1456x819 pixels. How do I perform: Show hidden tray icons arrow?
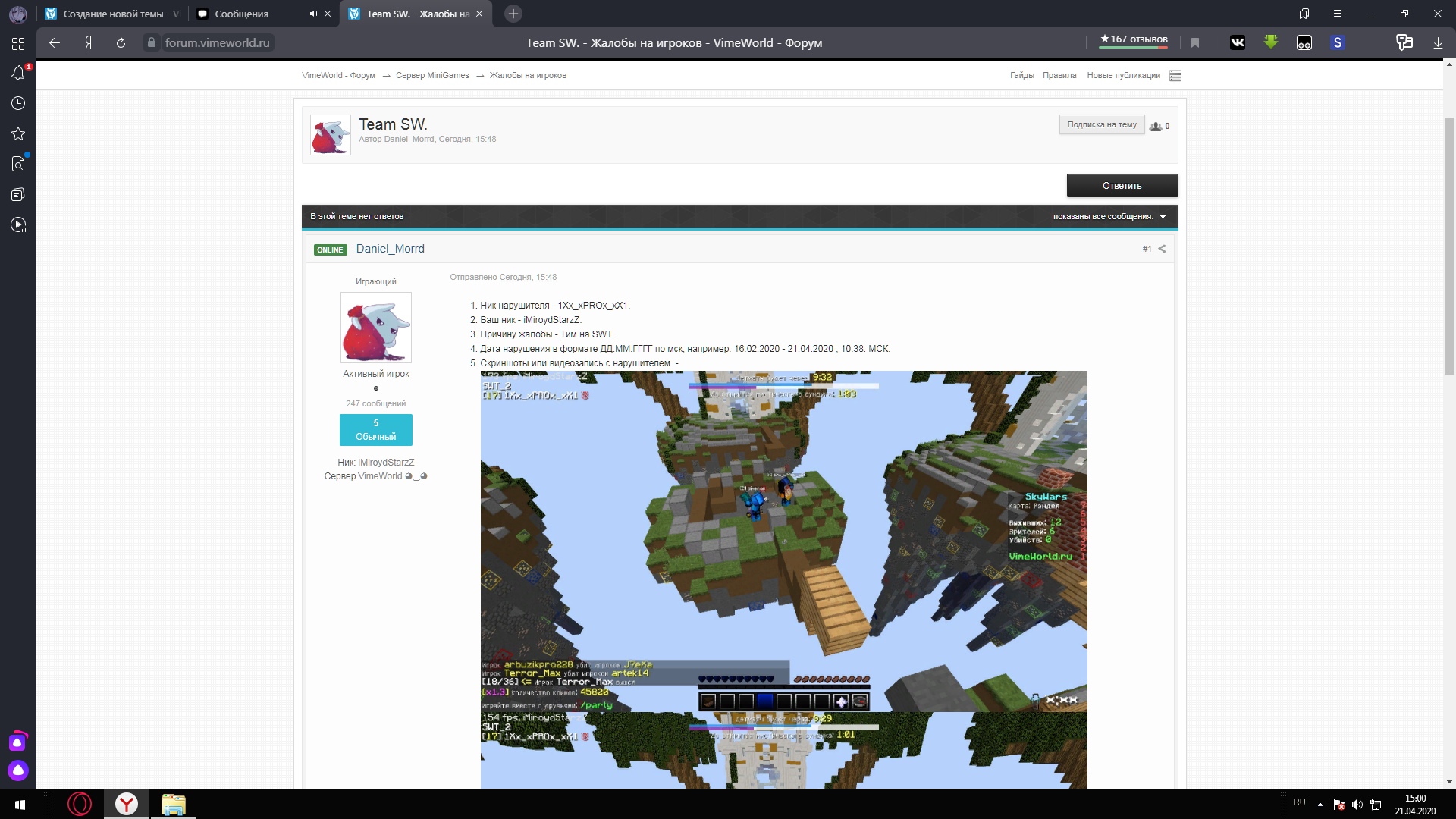(x=1320, y=805)
